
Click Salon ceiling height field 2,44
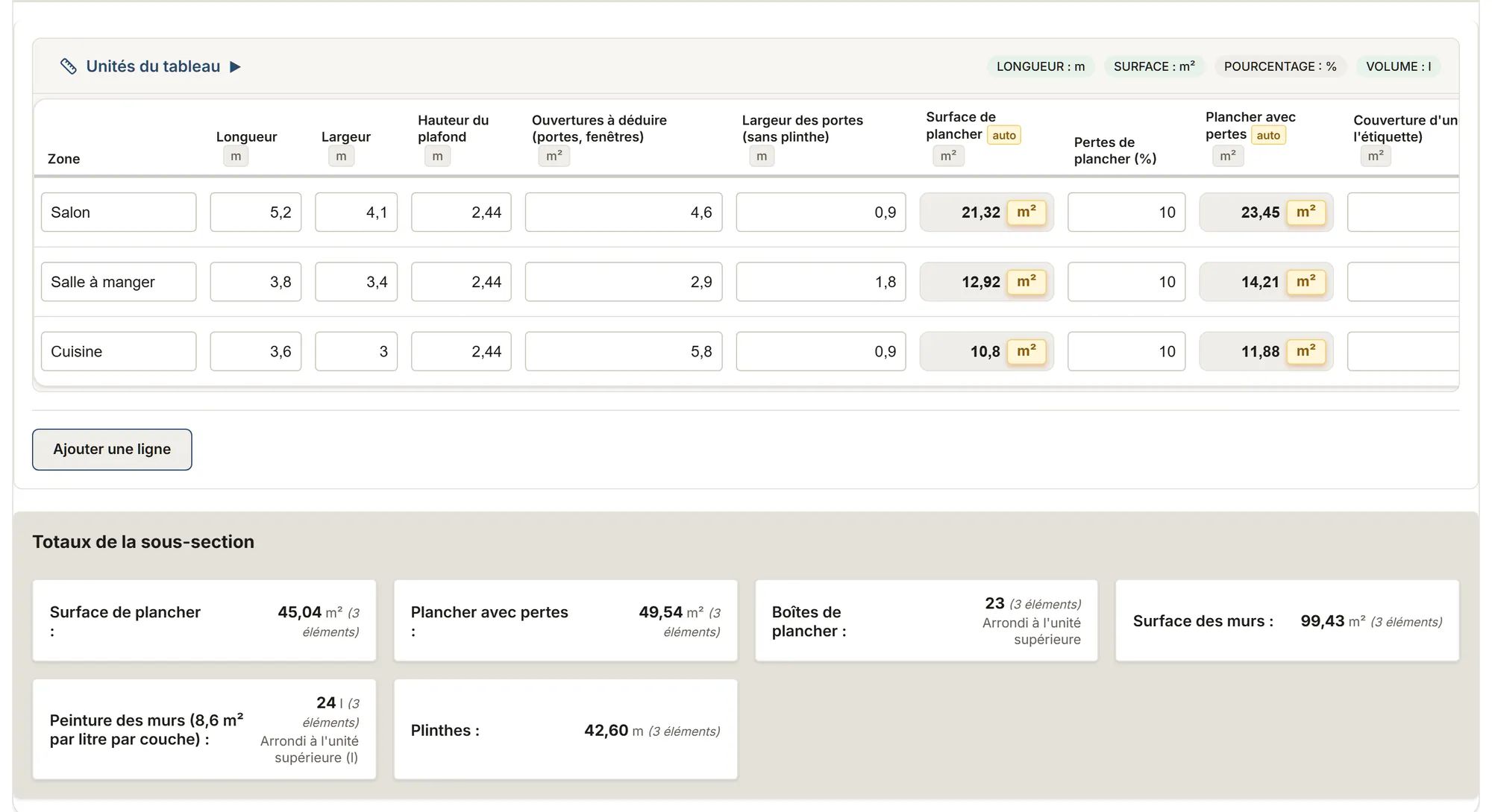coord(461,213)
